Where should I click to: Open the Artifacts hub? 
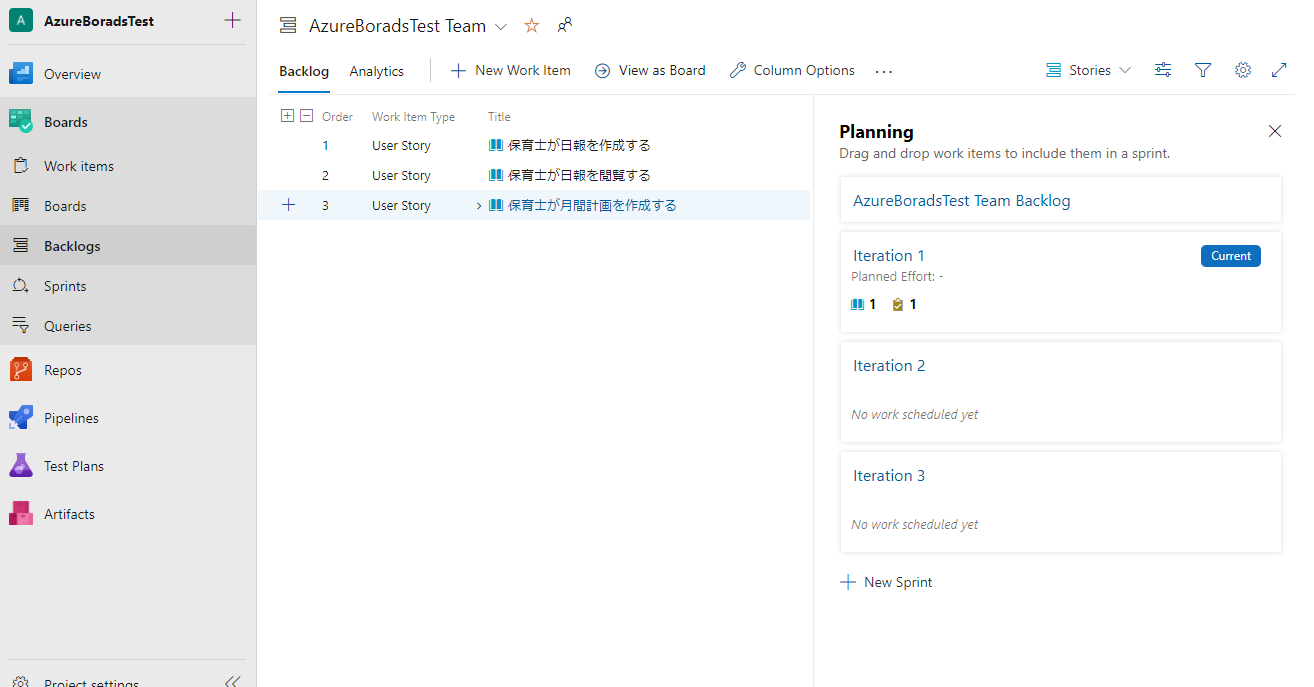[69, 514]
